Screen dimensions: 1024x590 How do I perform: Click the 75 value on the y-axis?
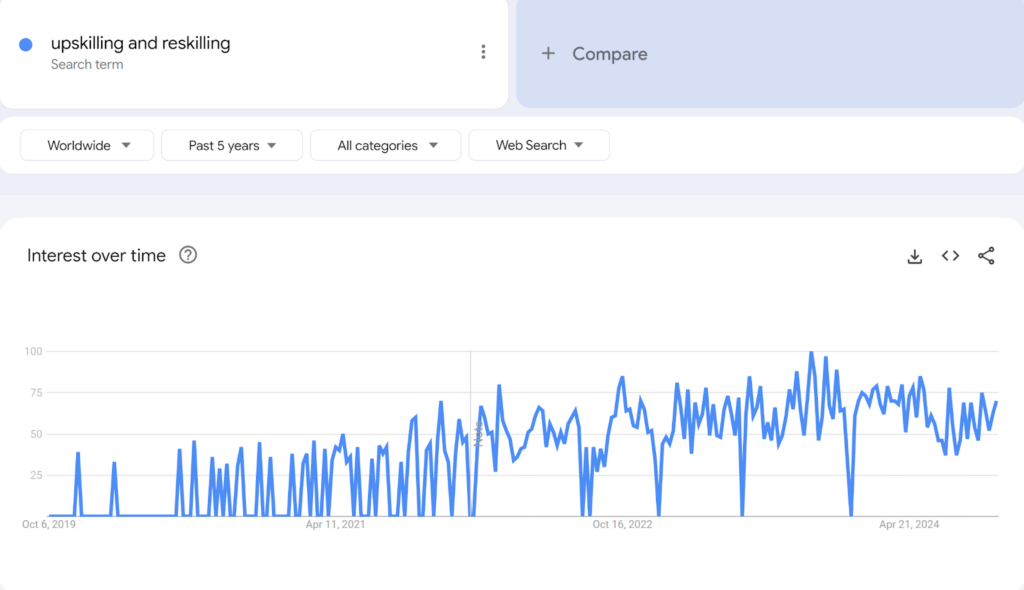tap(36, 393)
